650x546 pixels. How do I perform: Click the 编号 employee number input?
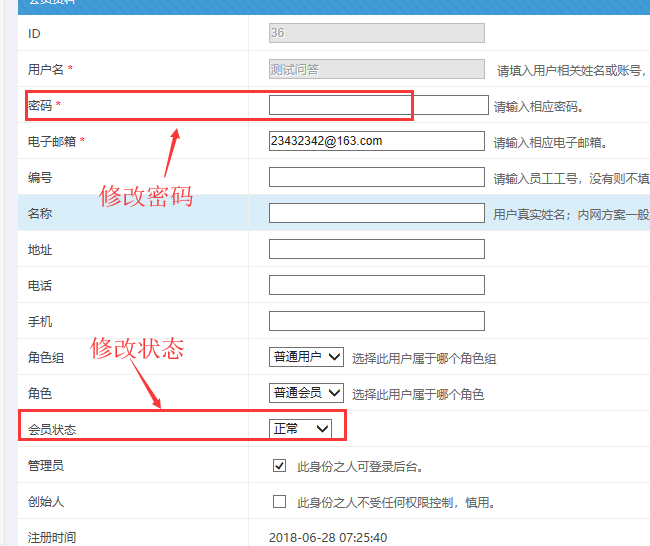(x=376, y=177)
